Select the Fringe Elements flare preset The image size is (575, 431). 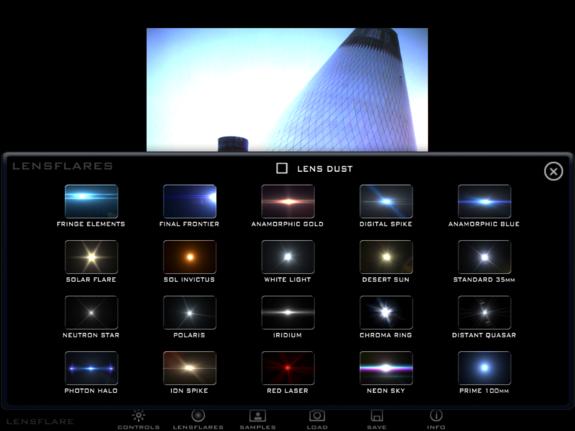coord(91,201)
